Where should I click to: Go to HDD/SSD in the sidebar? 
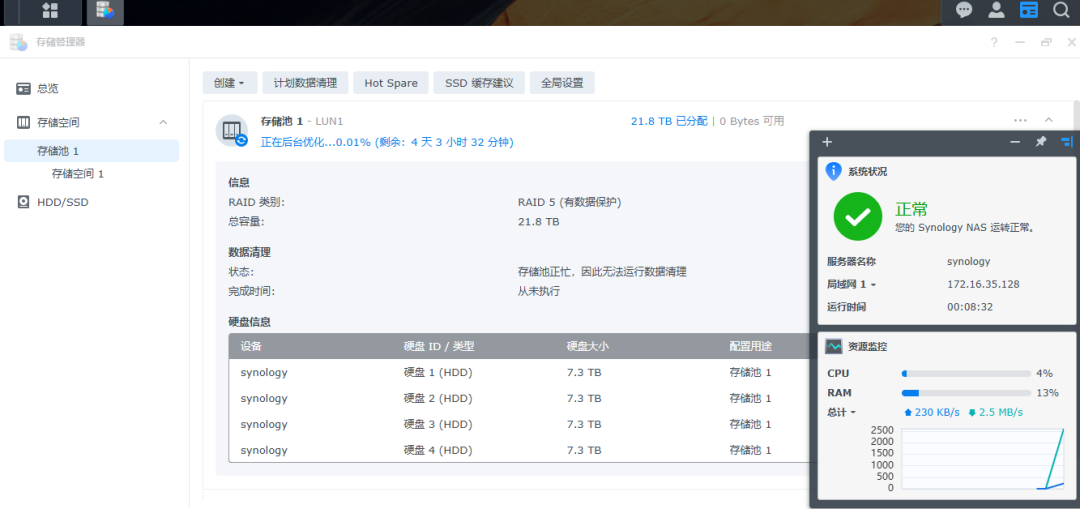pyautogui.click(x=62, y=202)
